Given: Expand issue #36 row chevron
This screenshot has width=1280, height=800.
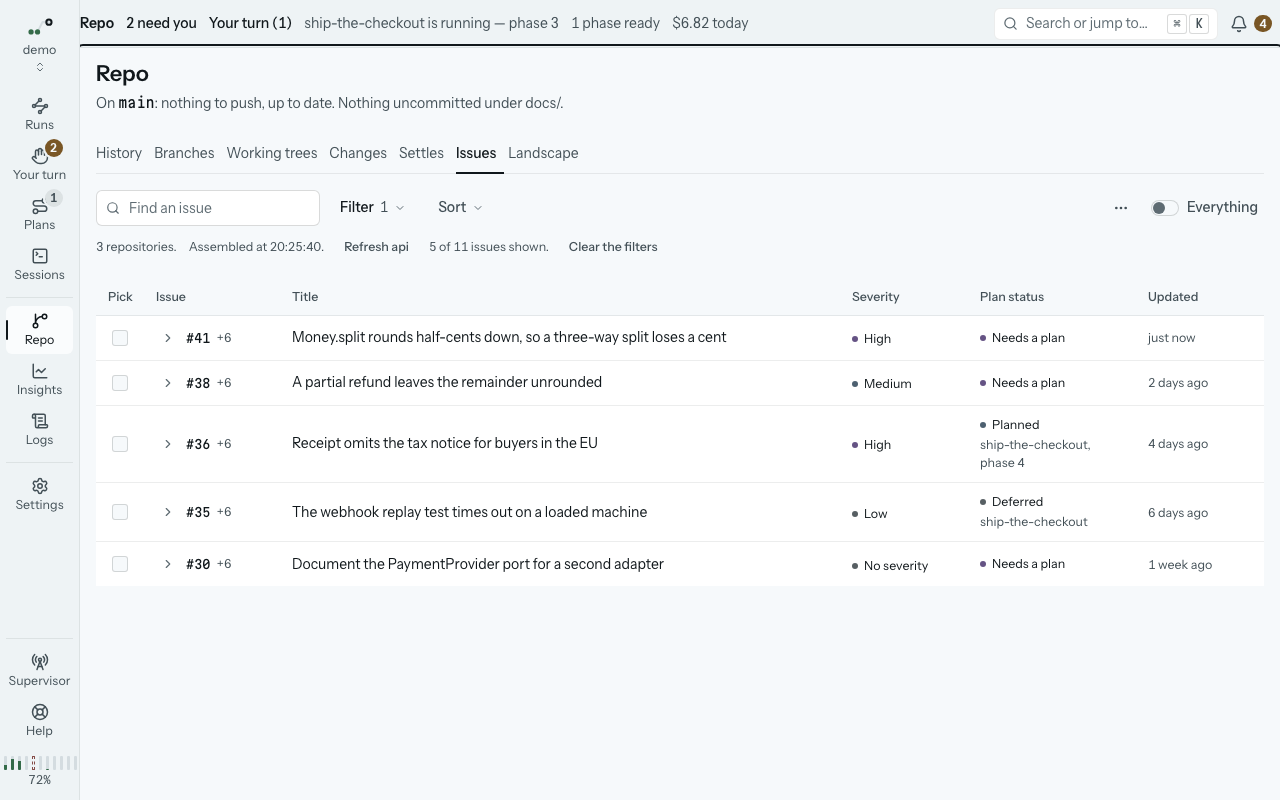Looking at the screenshot, I should tap(168, 444).
